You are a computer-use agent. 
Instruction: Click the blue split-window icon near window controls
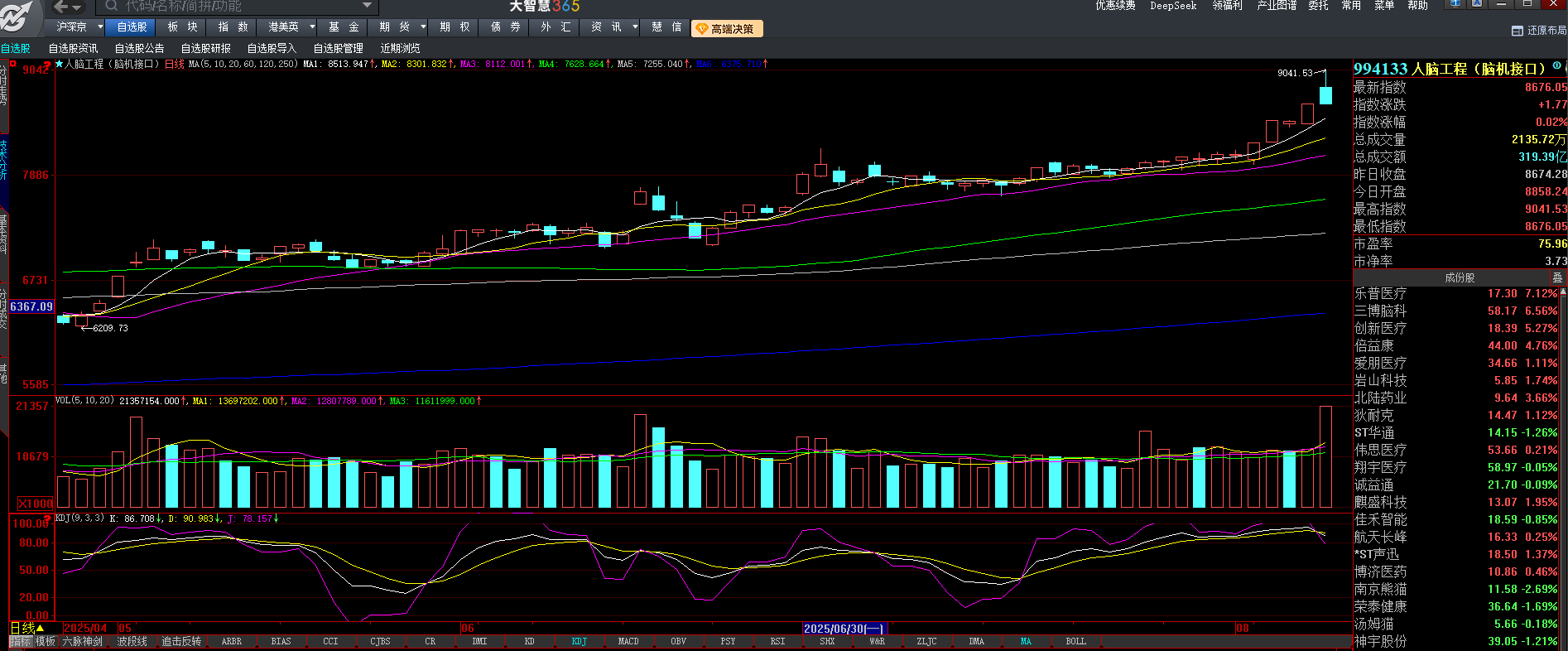click(x=1454, y=4)
